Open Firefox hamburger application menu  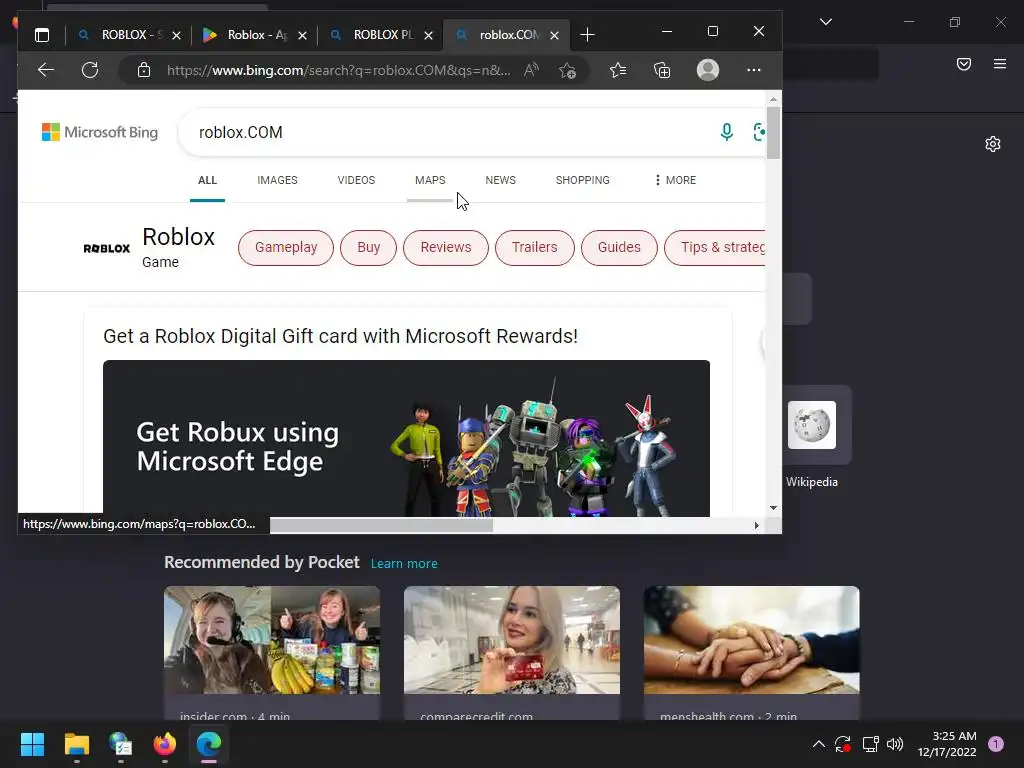(1000, 63)
